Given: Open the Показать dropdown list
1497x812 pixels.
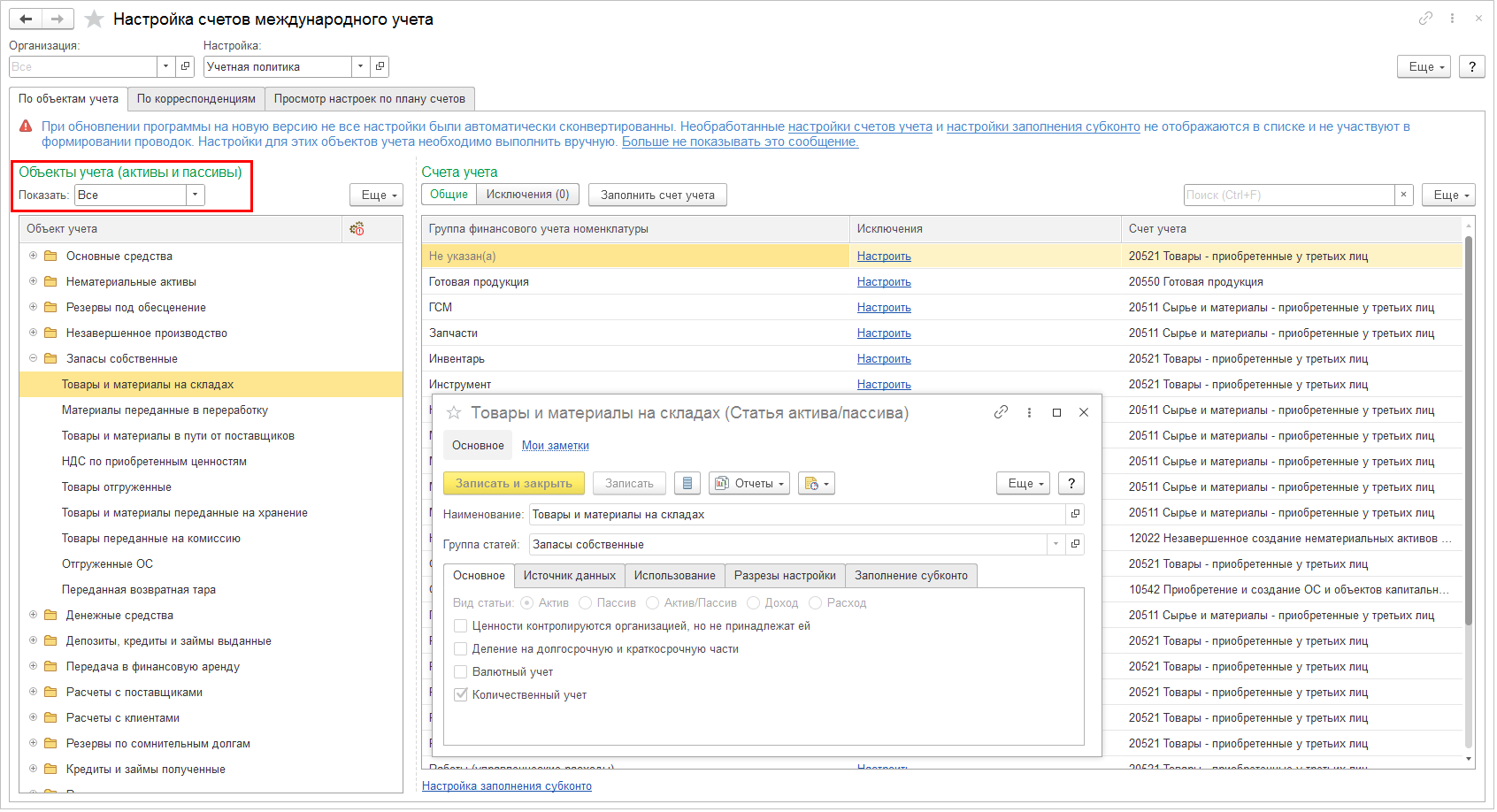Looking at the screenshot, I should 196,195.
